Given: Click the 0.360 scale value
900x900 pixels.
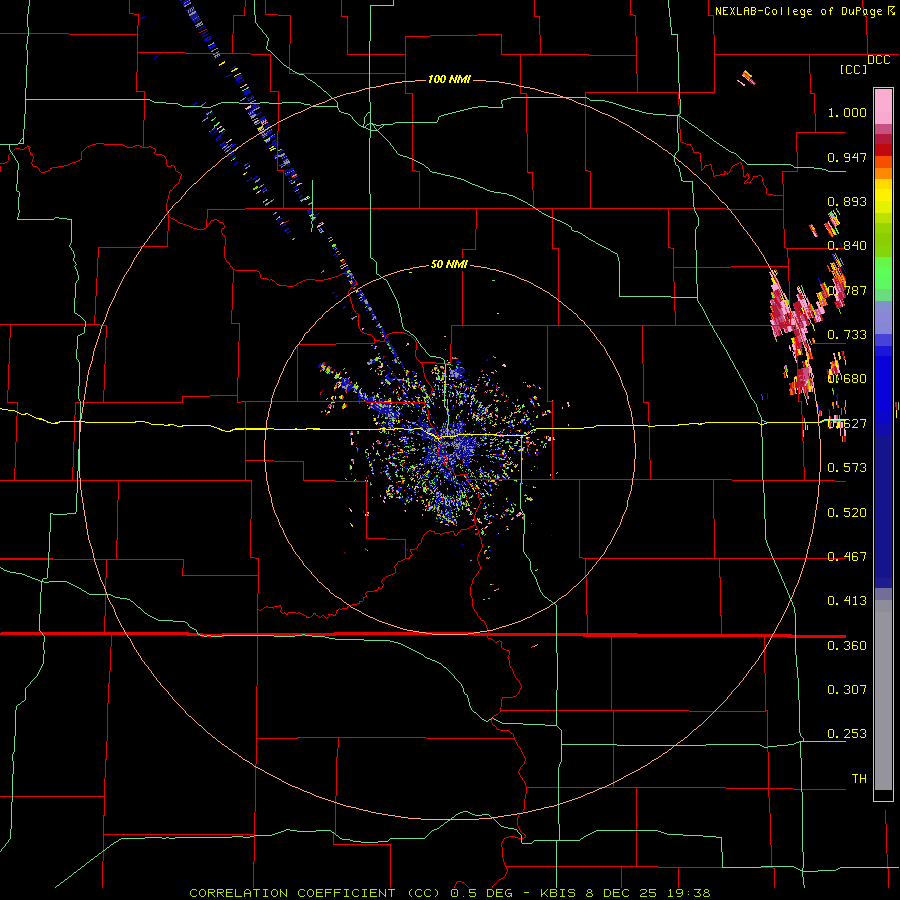Looking at the screenshot, I should 847,646.
